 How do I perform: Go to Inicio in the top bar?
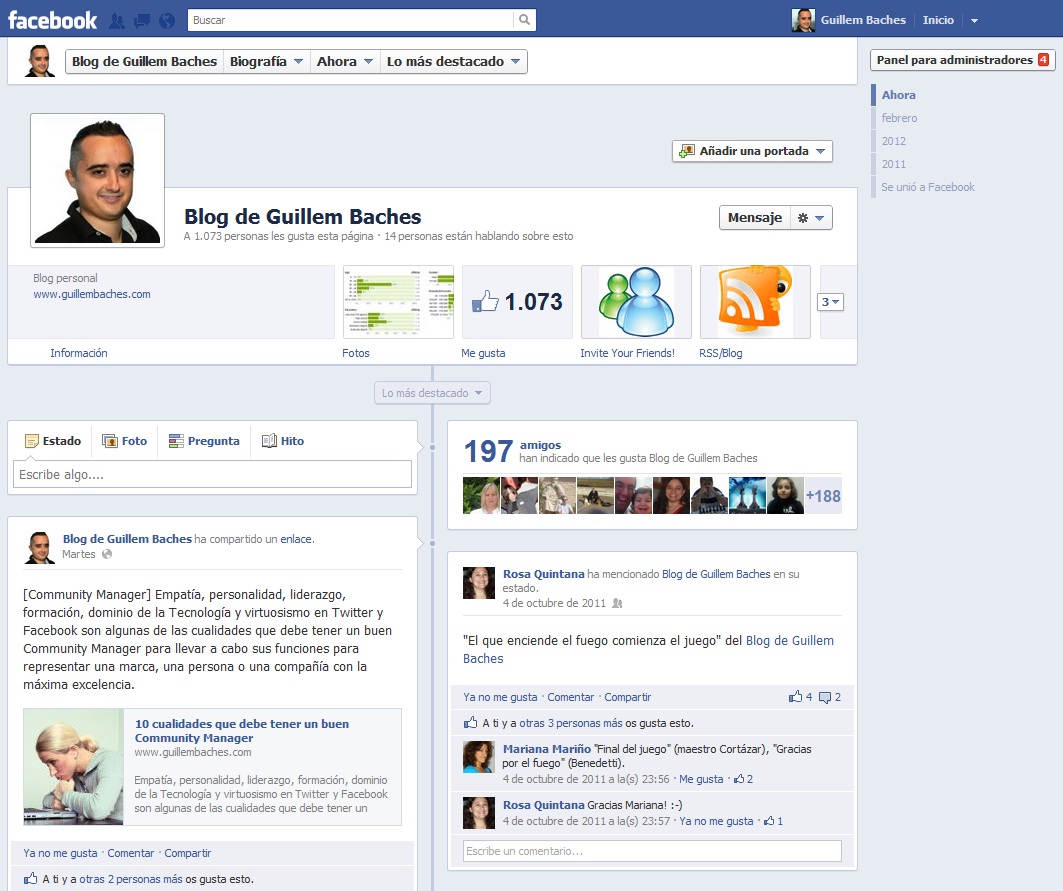pos(938,20)
